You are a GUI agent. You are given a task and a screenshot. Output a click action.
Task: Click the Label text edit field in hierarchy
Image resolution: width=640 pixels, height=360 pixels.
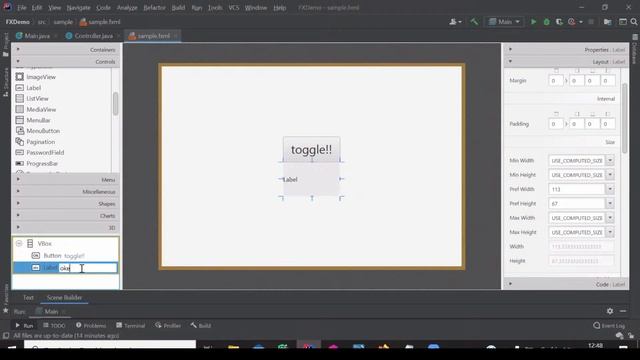(x=88, y=268)
